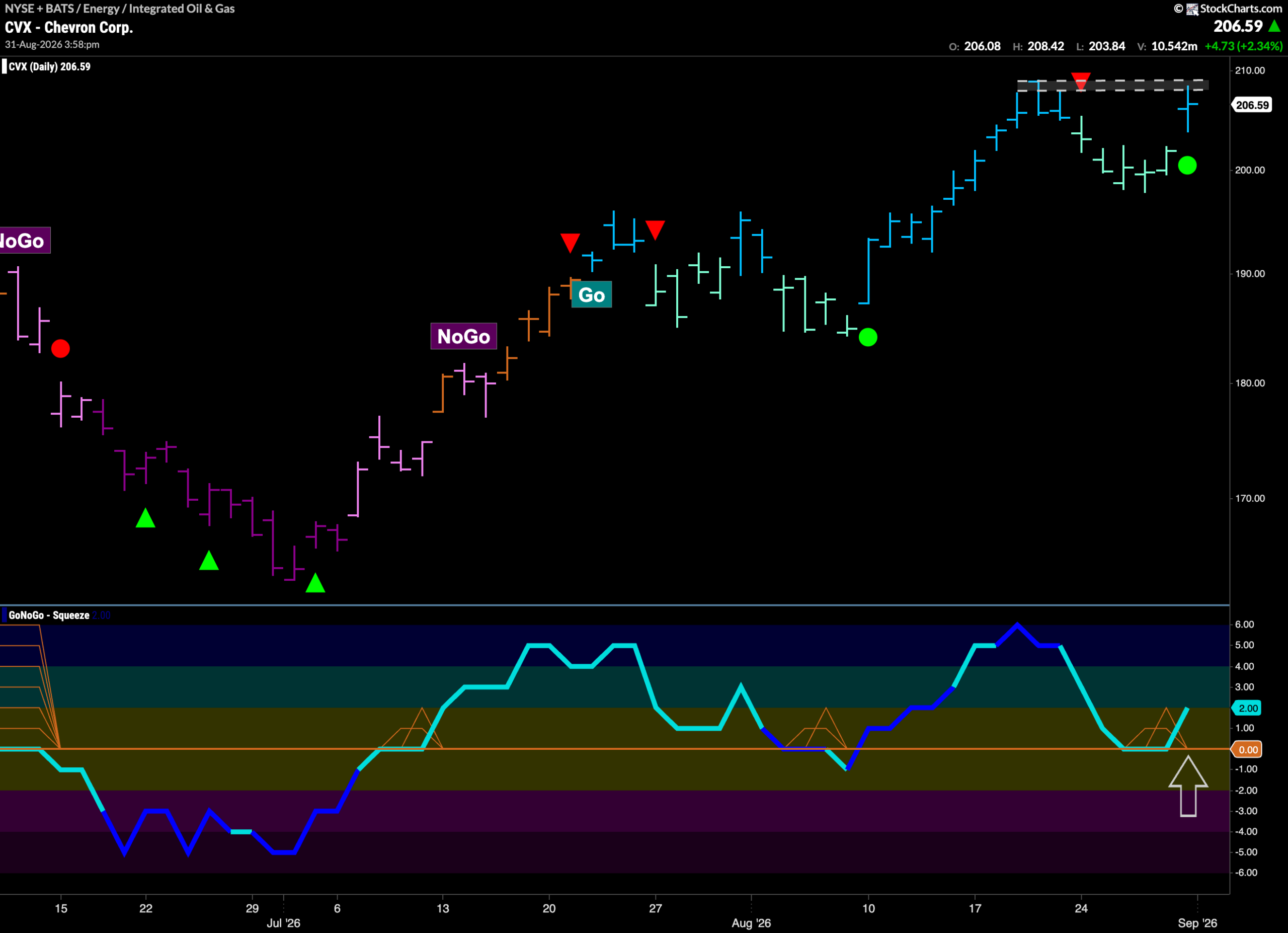Screen dimensions: 1288x933
Task: Click the green circle marker near 200.00 level
Action: (1187, 165)
